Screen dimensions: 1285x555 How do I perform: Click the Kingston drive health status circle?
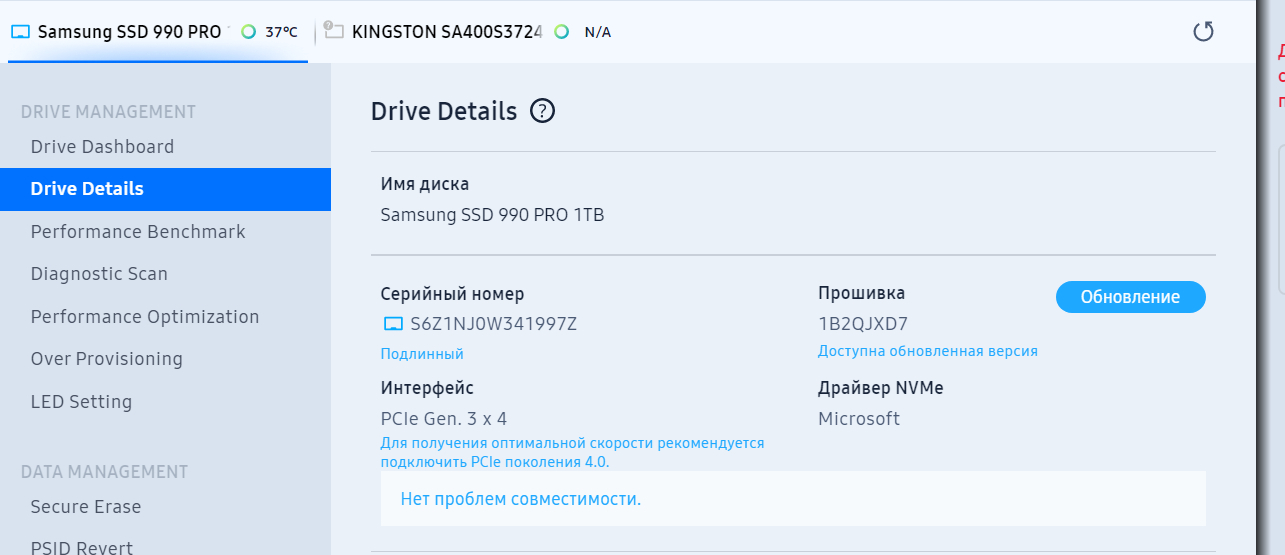[x=562, y=32]
